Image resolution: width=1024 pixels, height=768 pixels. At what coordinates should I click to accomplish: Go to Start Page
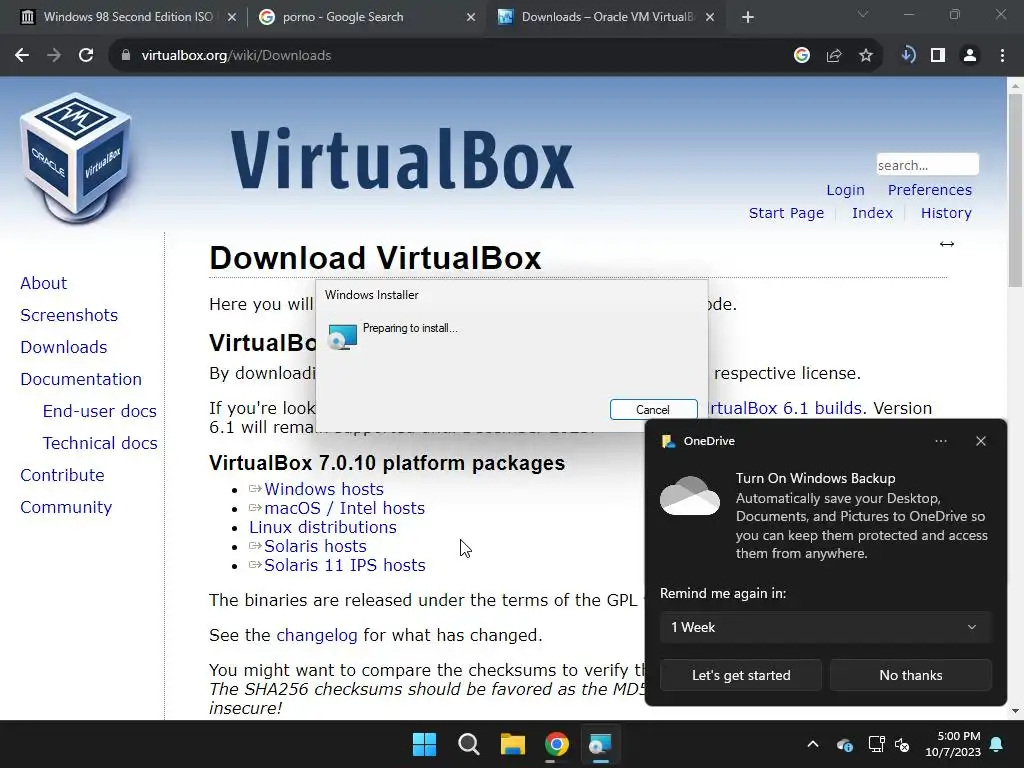pyautogui.click(x=786, y=213)
